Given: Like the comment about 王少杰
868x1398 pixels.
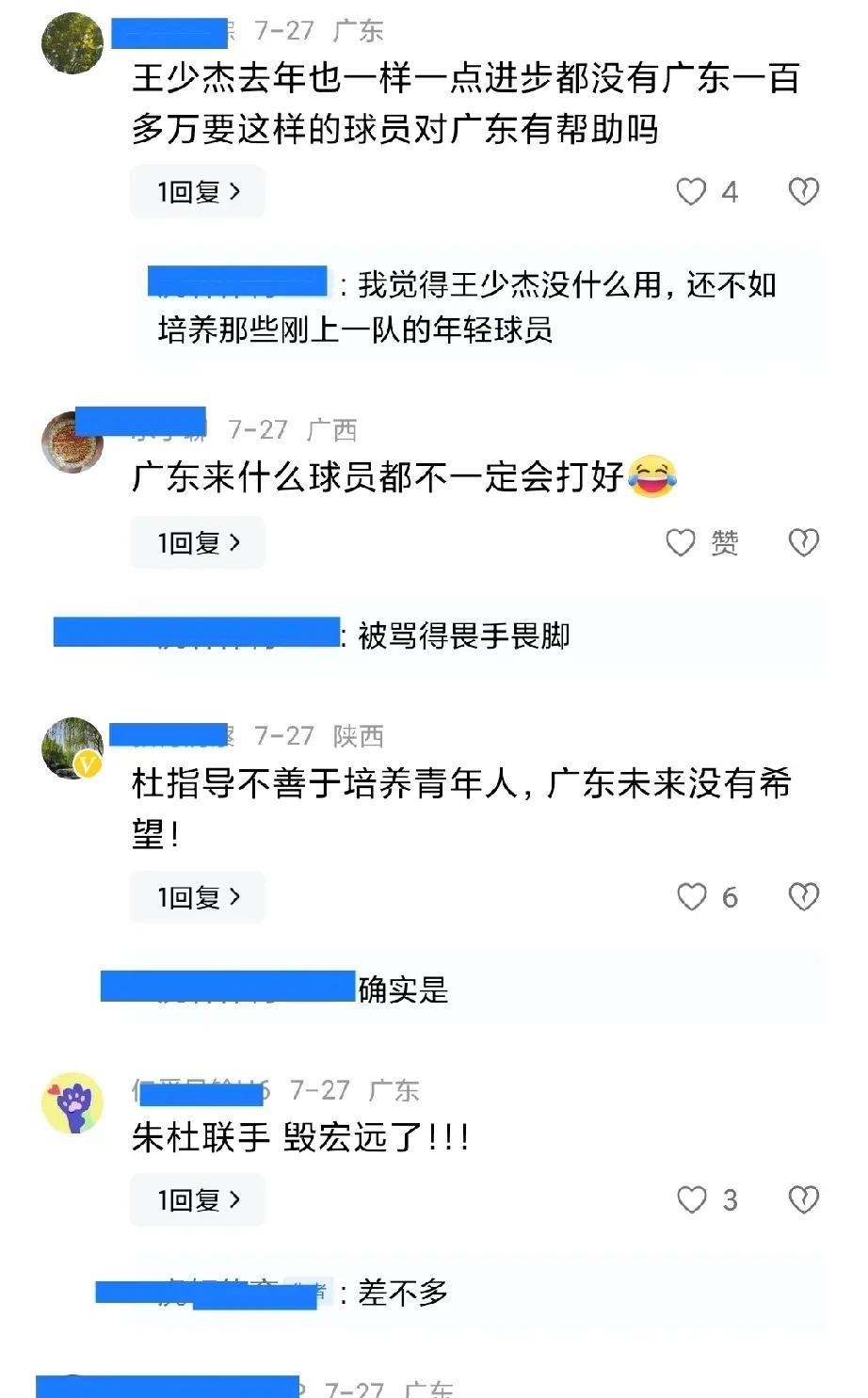Looking at the screenshot, I should tap(692, 192).
